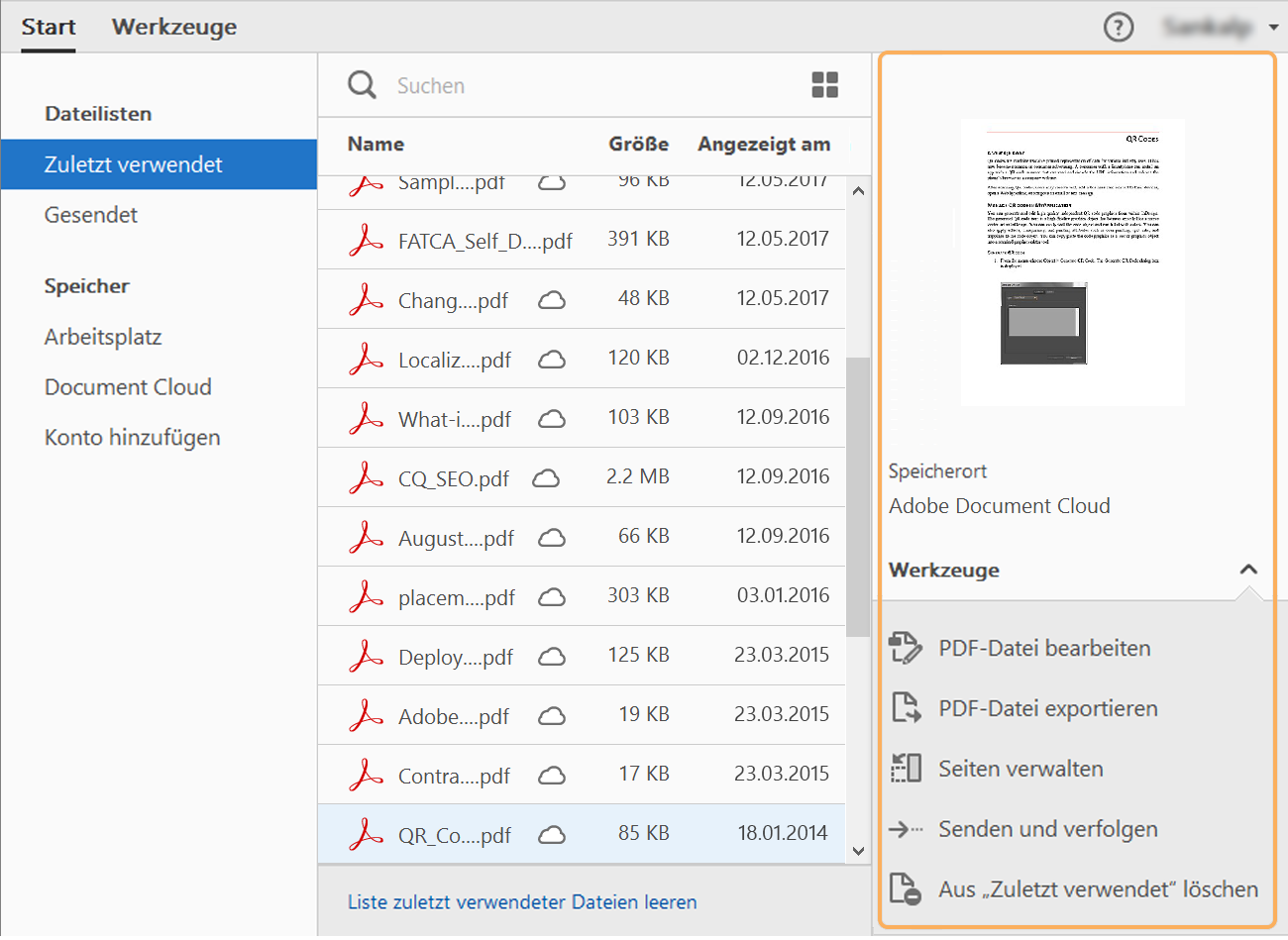This screenshot has height=940, width=1288.
Task: Select Document Cloud in Speicher list
Action: pyautogui.click(x=128, y=386)
